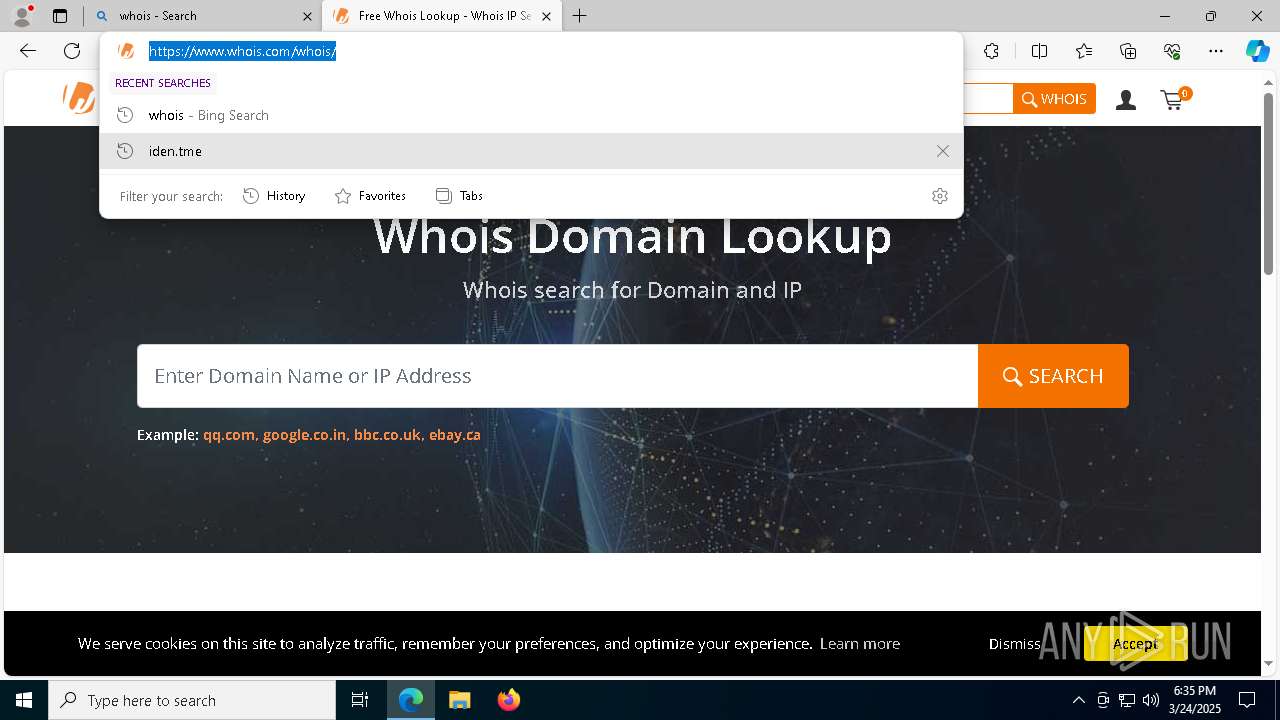
Task: Open the taskbar clock and date
Action: point(1194,700)
